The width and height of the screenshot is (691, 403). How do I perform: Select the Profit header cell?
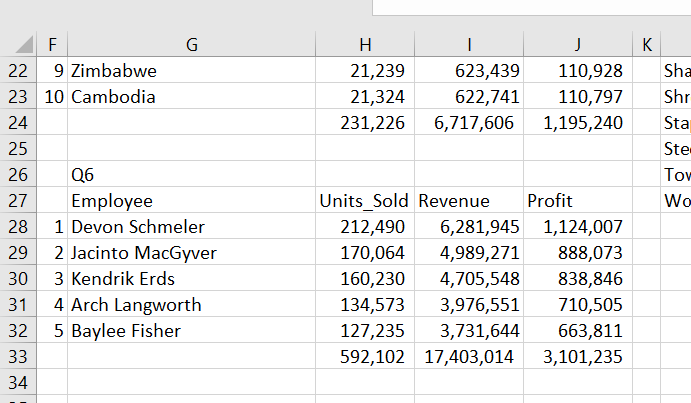pyautogui.click(x=551, y=201)
